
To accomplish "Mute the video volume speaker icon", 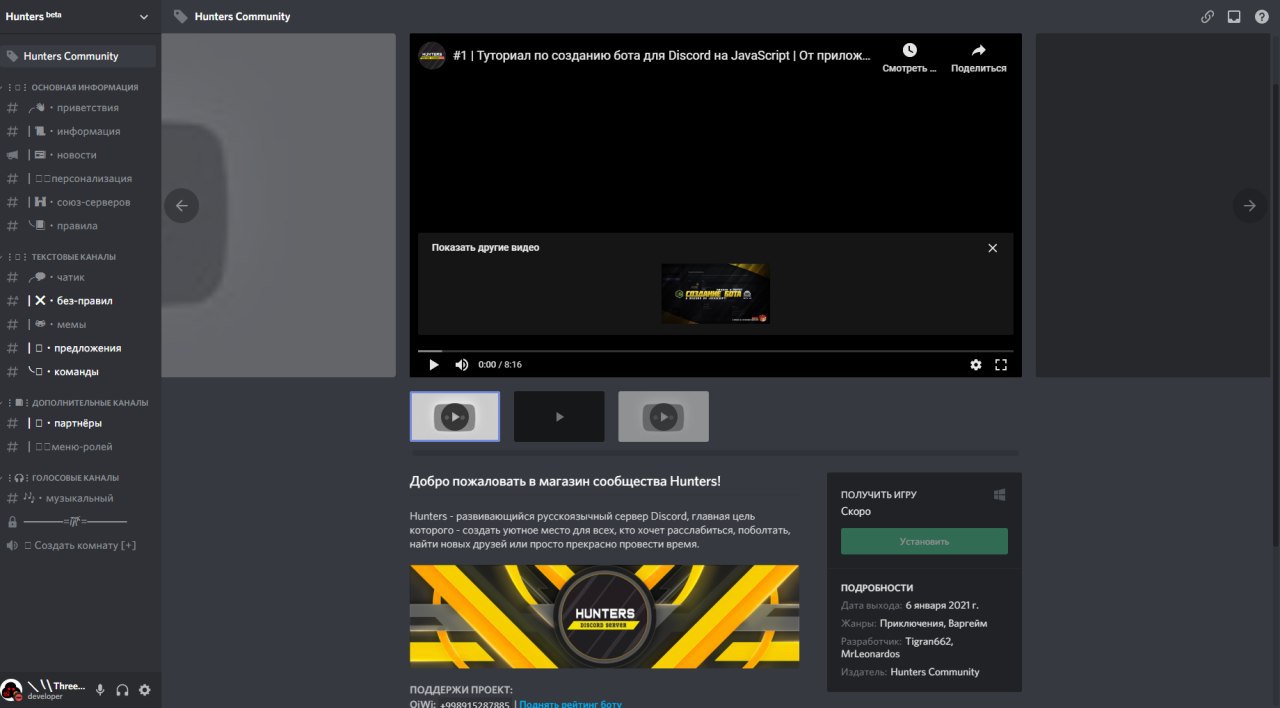I will pos(461,365).
